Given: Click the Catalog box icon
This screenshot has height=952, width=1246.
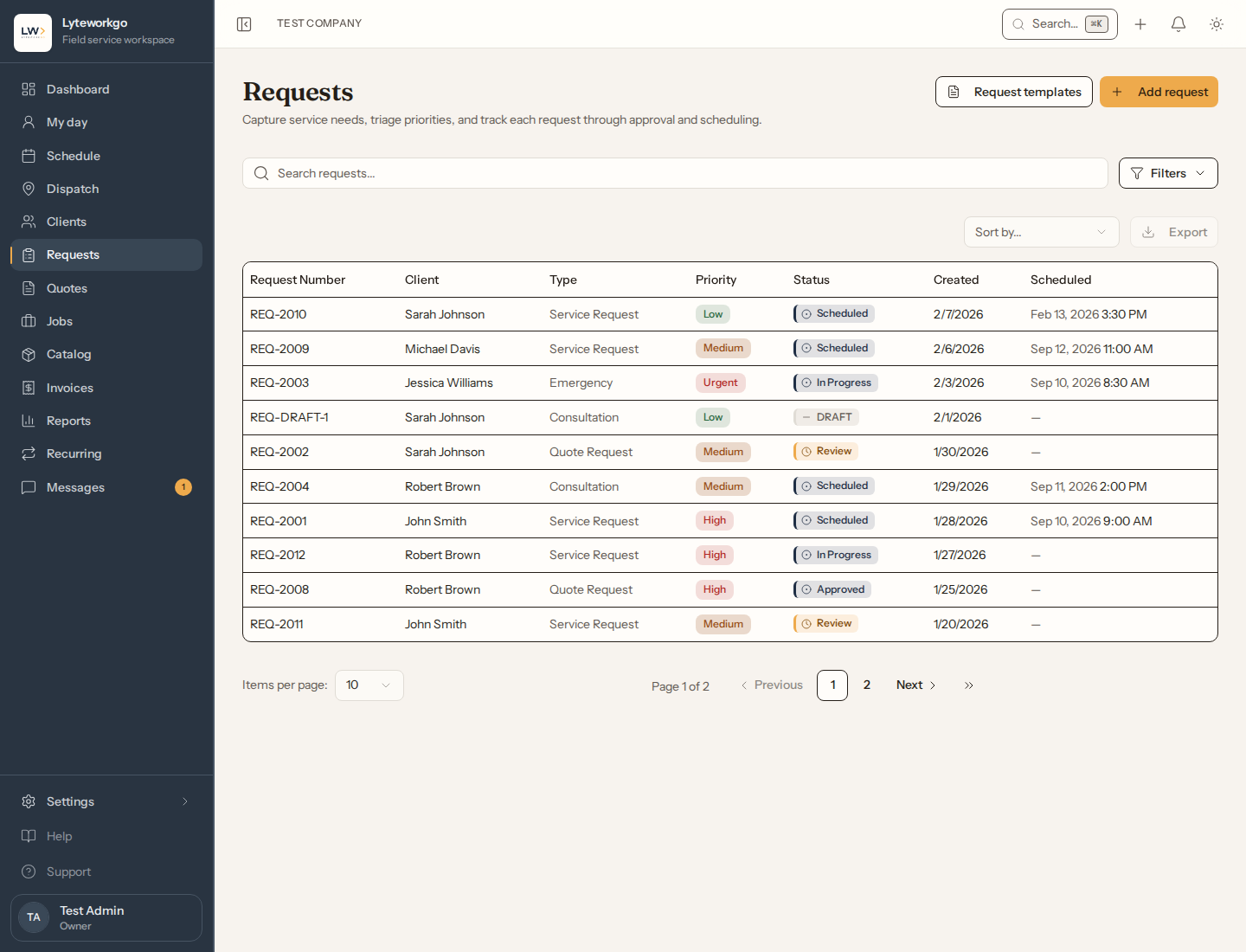Looking at the screenshot, I should tap(29, 354).
